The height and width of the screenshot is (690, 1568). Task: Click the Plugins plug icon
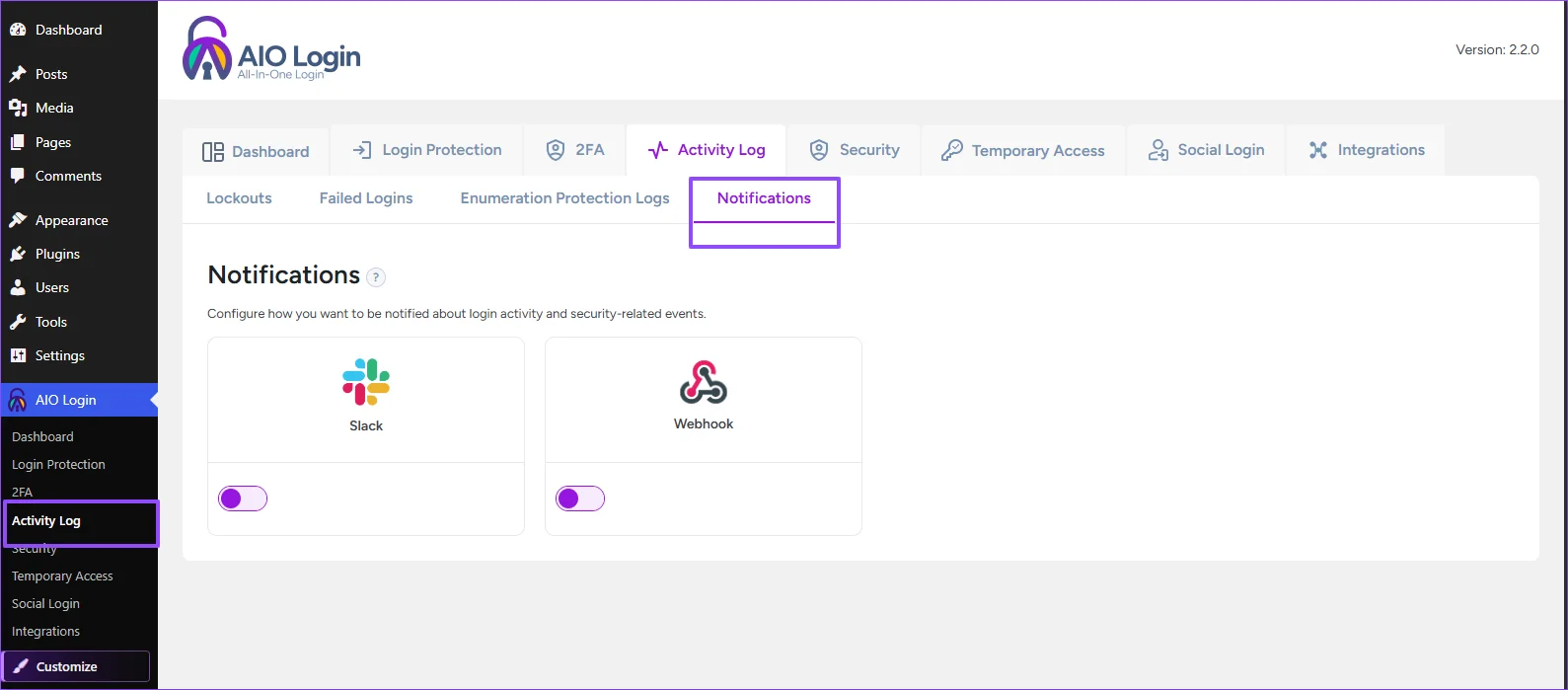18,254
